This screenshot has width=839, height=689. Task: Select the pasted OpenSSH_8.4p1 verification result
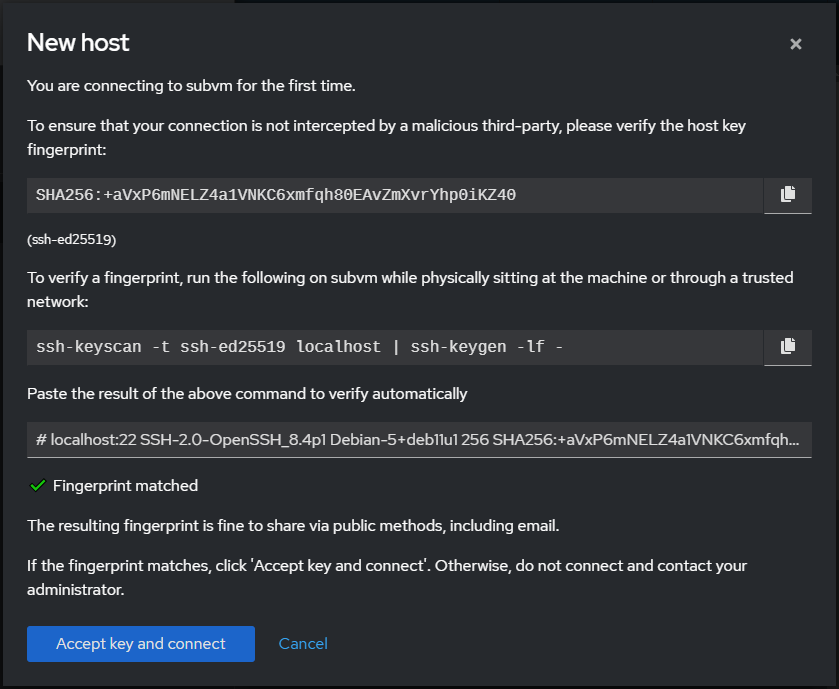418,440
